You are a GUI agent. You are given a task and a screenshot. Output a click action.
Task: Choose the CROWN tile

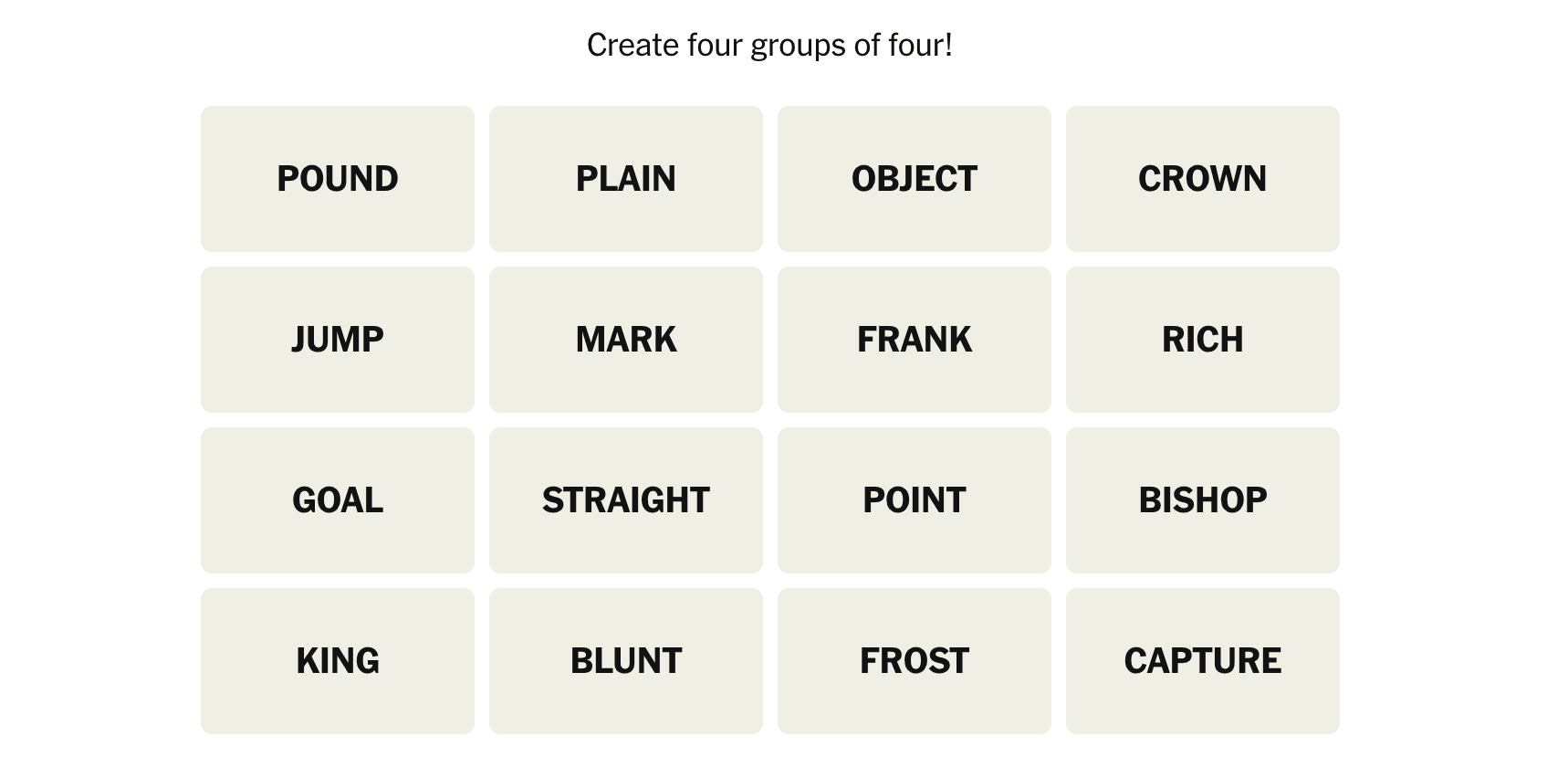click(x=1203, y=179)
